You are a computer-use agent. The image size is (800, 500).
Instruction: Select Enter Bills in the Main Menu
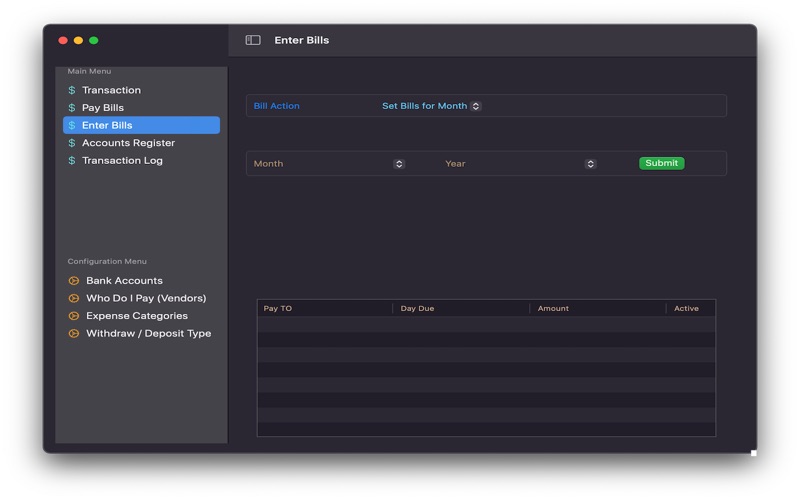[141, 126]
